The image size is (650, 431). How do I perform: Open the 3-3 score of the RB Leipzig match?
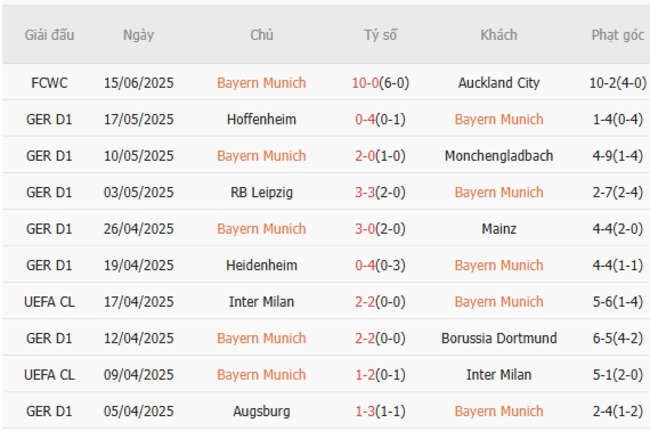[x=366, y=192]
